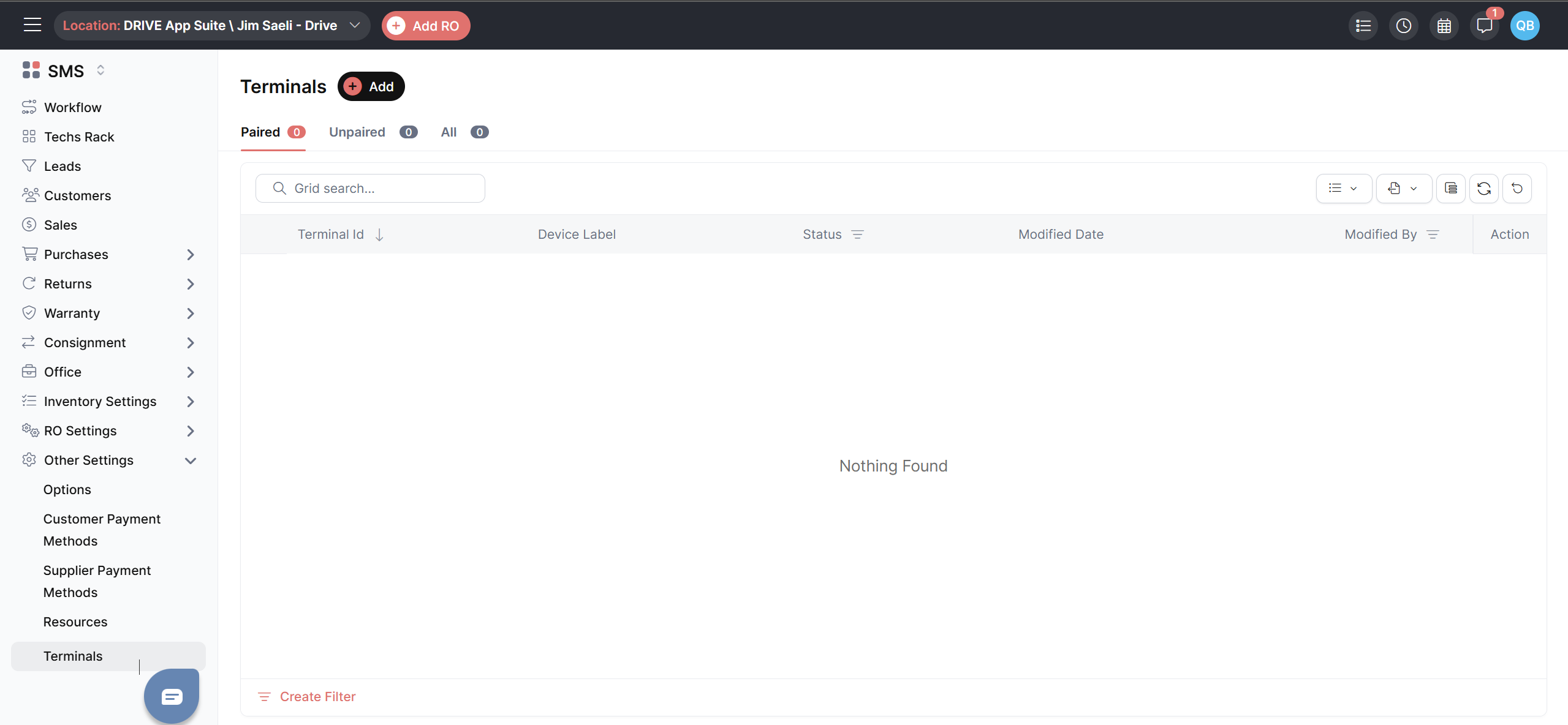Click the grid refresh icon
The height and width of the screenshot is (725, 1568).
point(1483,189)
